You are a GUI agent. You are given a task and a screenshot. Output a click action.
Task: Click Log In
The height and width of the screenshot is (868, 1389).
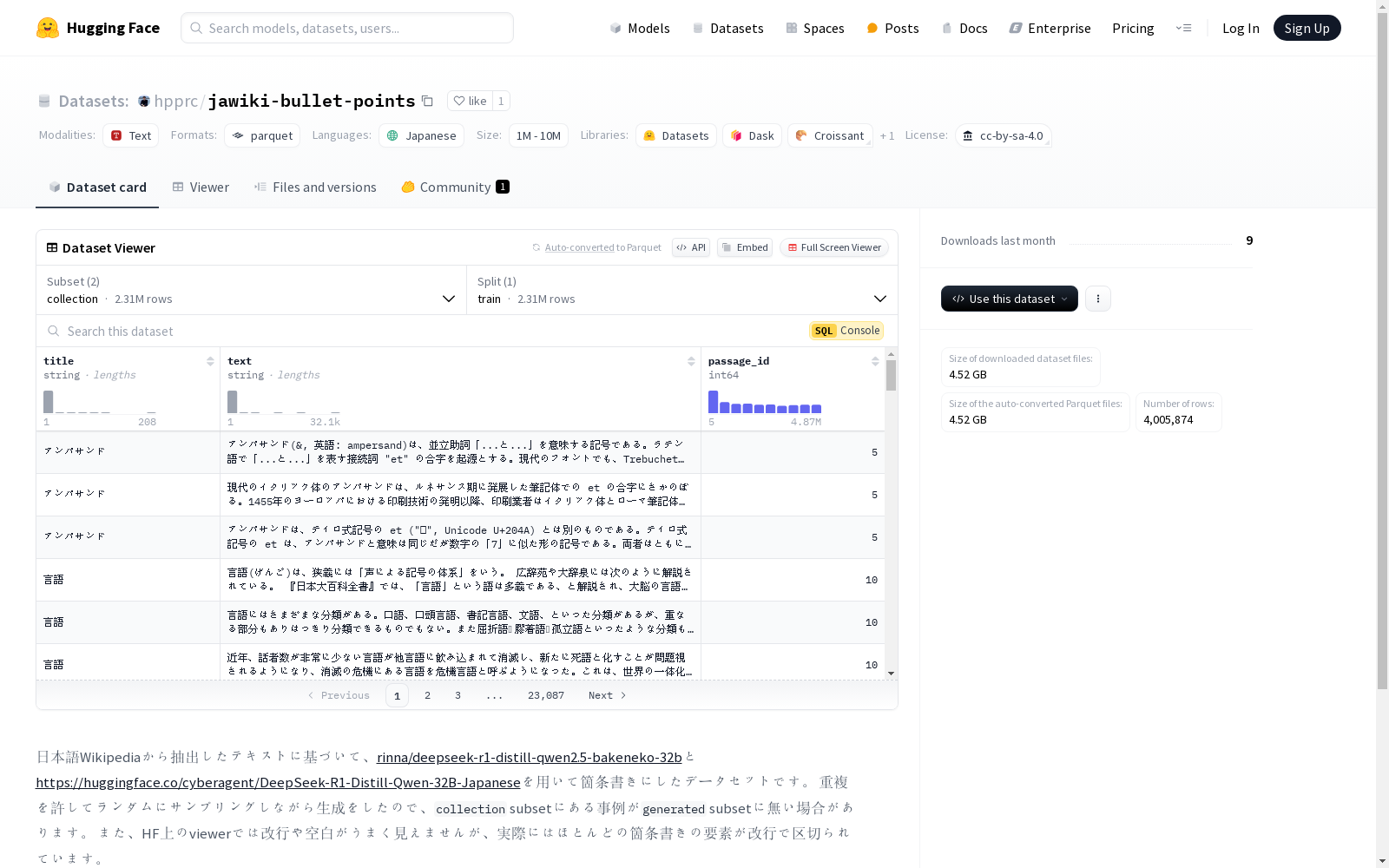click(x=1241, y=28)
